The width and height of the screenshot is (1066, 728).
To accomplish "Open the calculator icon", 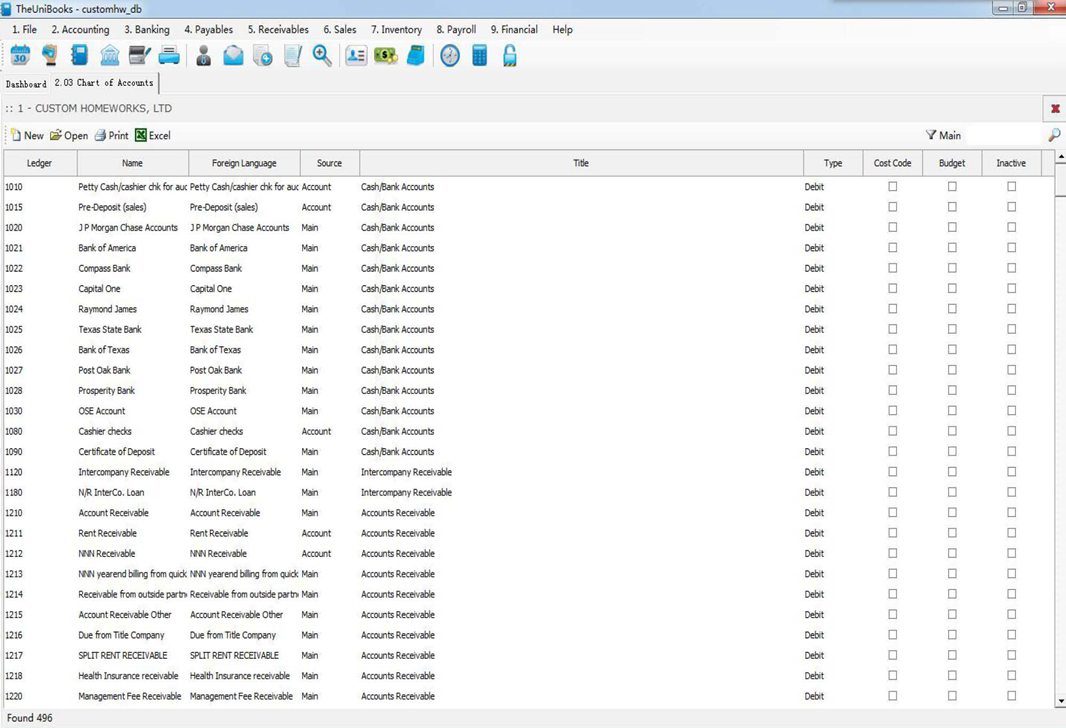I will pyautogui.click(x=480, y=56).
